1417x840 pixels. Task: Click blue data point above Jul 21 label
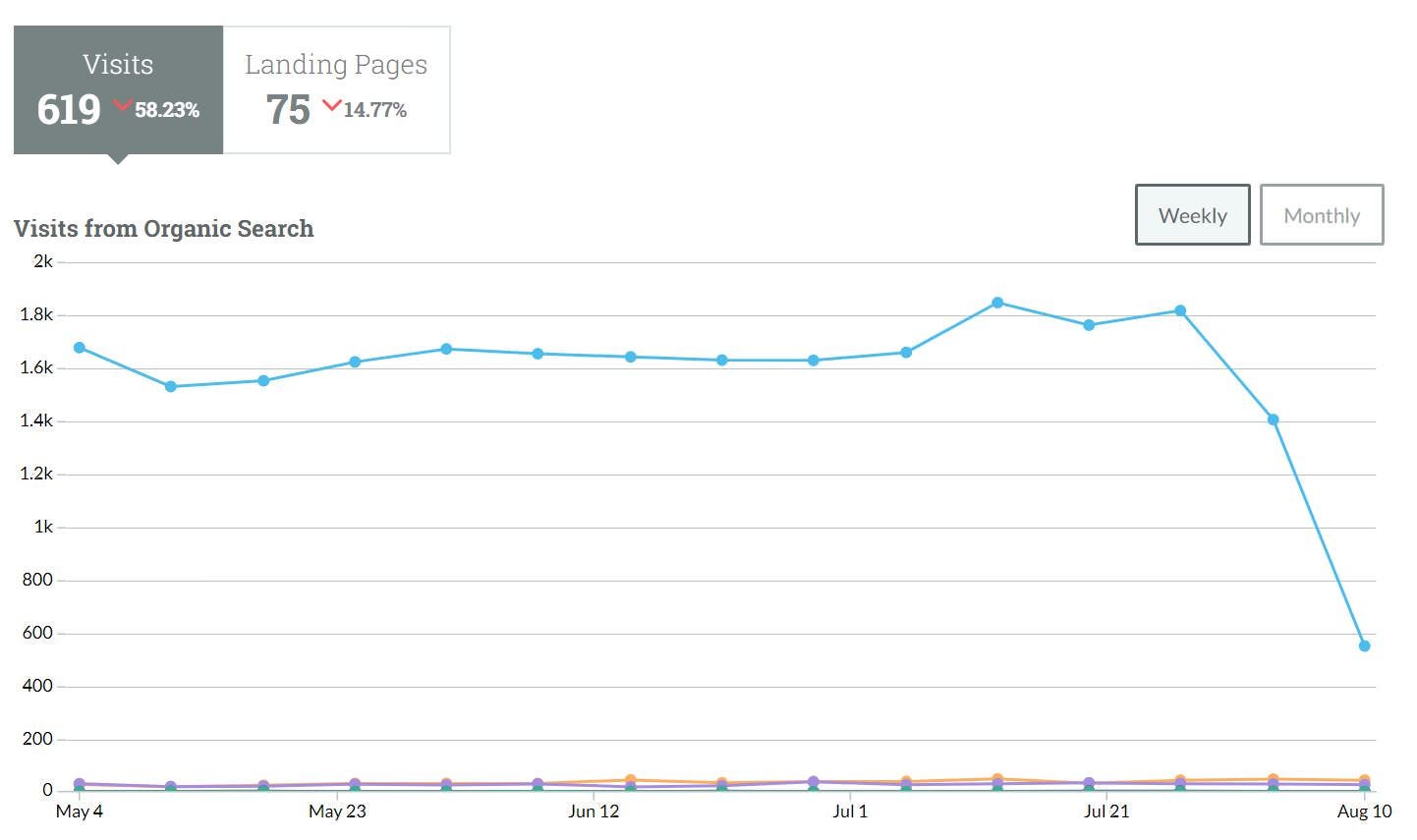point(1089,325)
